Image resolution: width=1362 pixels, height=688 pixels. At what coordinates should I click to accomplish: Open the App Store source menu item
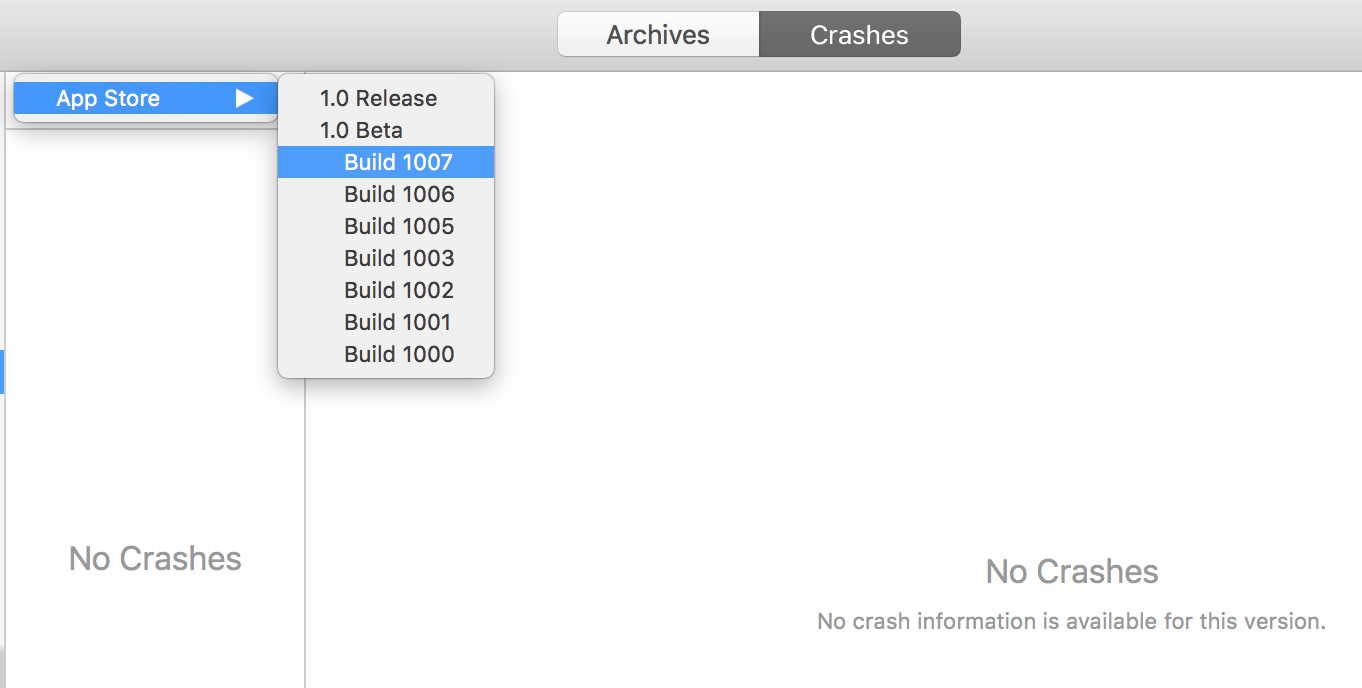pyautogui.click(x=108, y=98)
